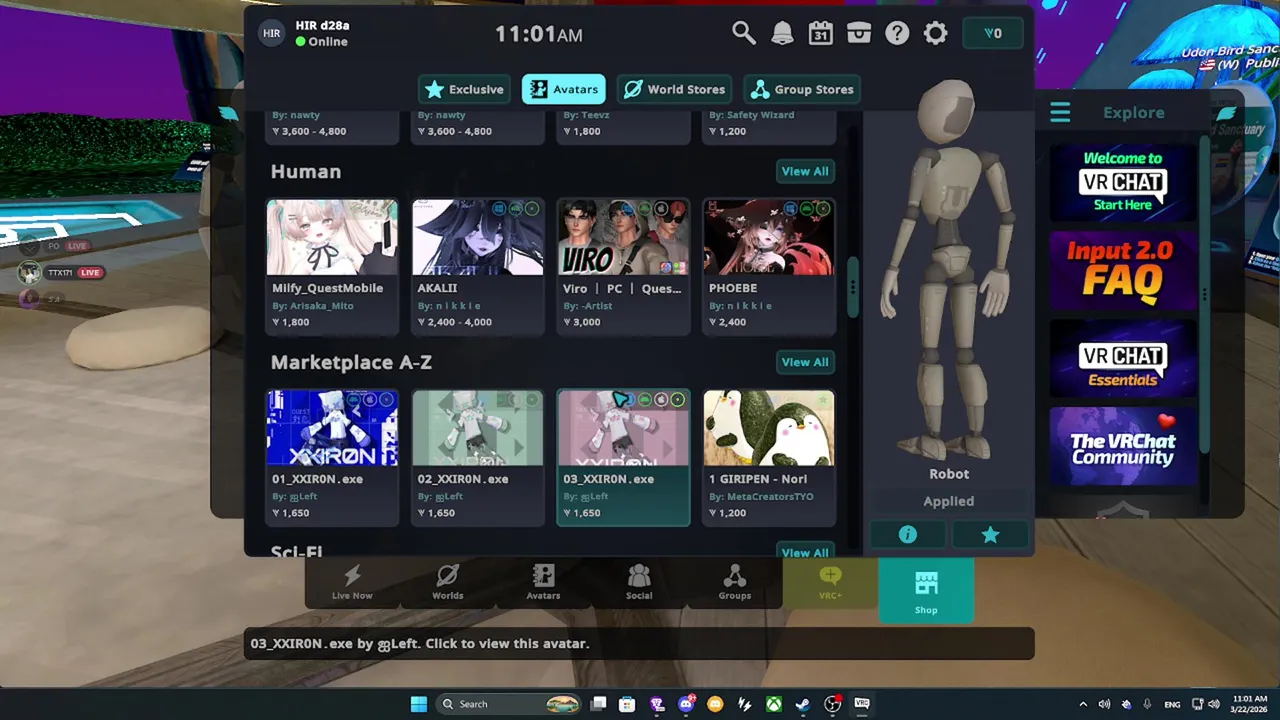Click View All for Sci-Fi section
The image size is (1280, 720).
tap(805, 551)
